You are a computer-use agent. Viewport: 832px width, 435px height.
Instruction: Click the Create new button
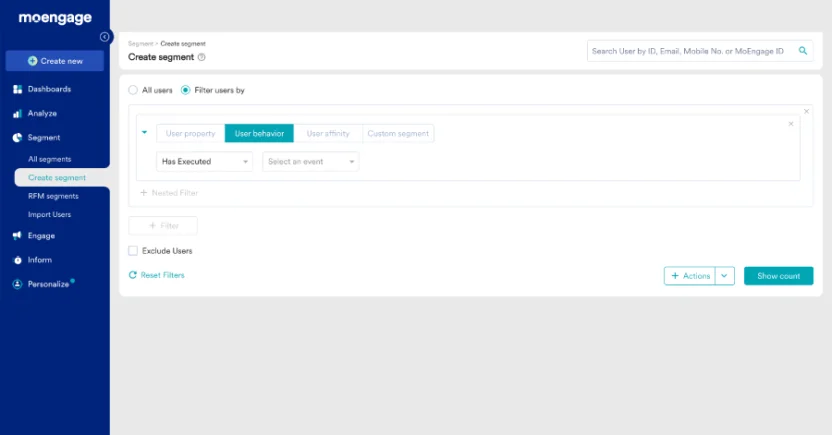pos(55,61)
